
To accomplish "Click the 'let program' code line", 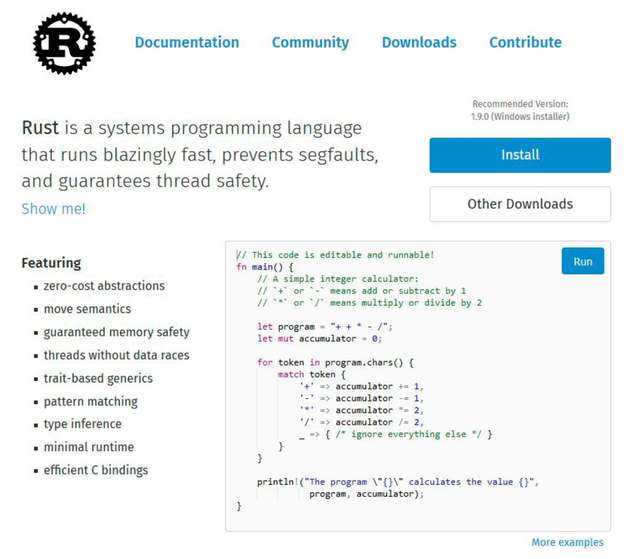I will click(x=325, y=327).
